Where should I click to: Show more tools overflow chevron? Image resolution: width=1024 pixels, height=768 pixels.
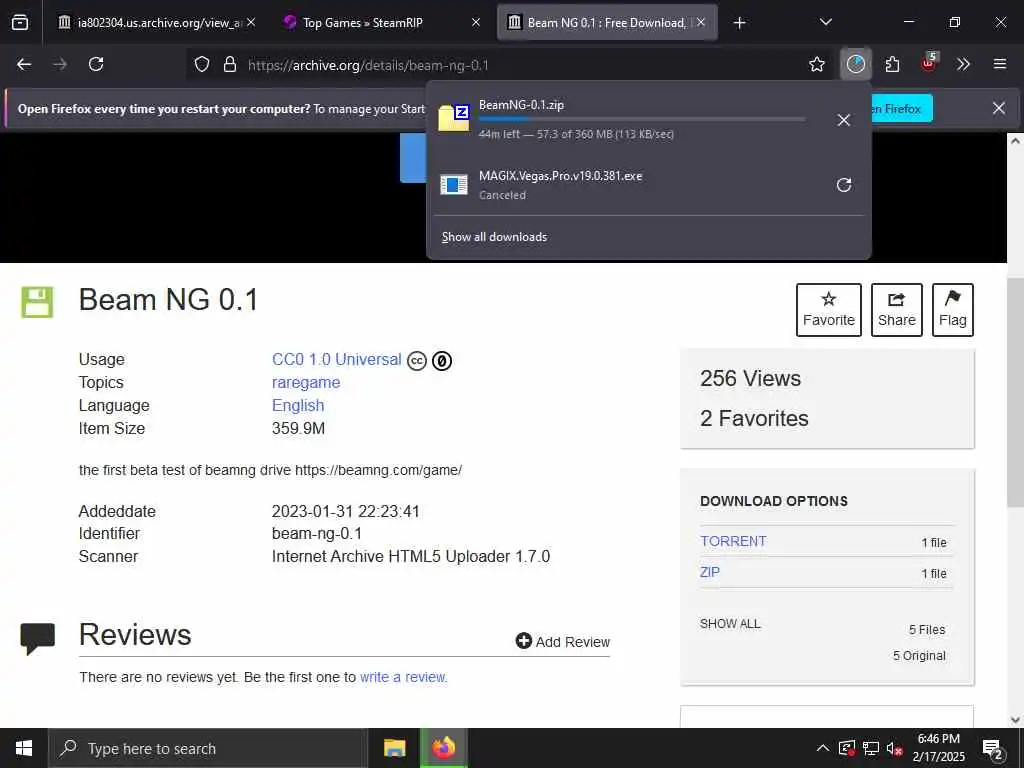(x=963, y=64)
